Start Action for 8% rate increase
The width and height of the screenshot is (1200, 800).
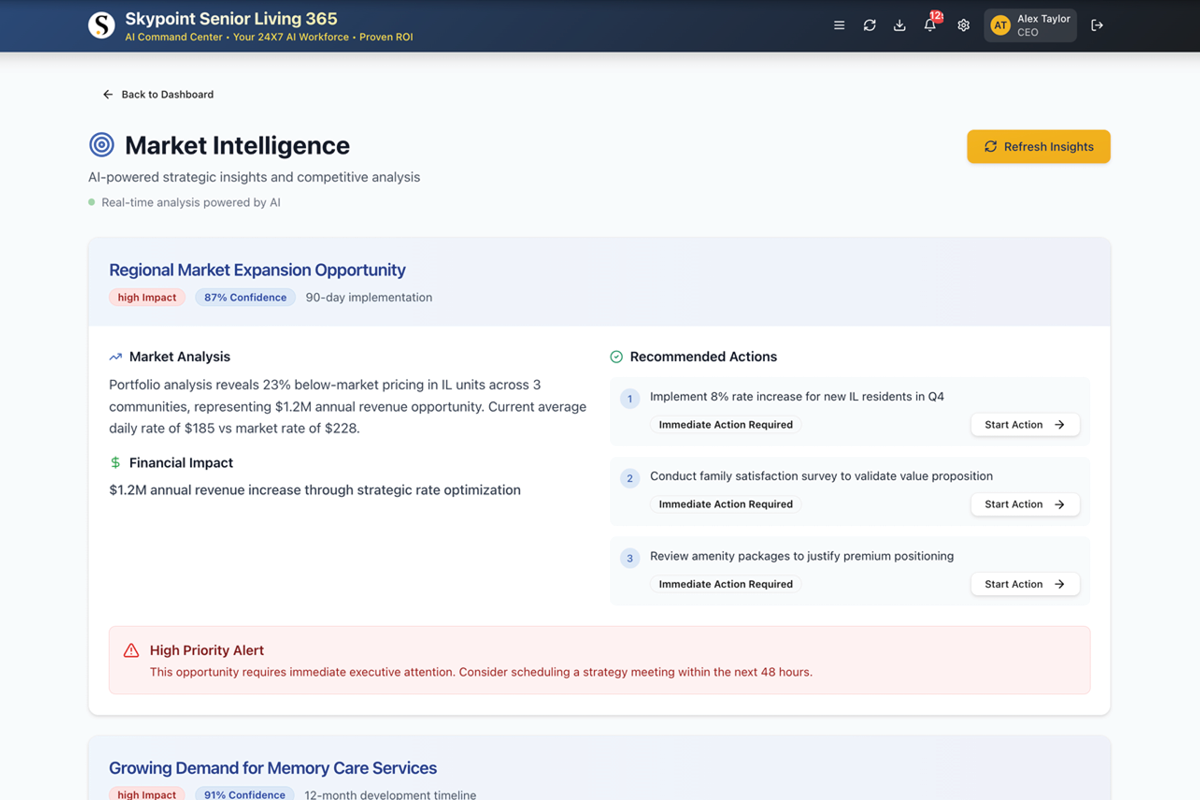[x=1025, y=425]
